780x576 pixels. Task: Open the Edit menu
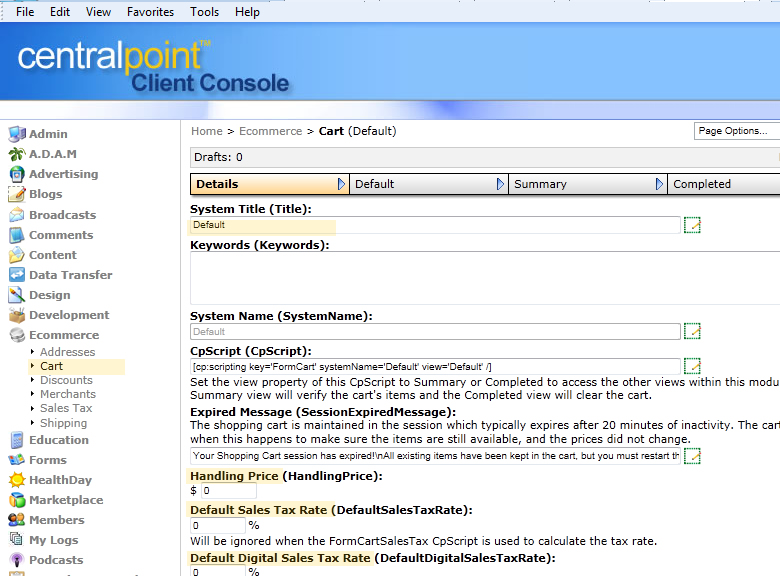[x=60, y=11]
